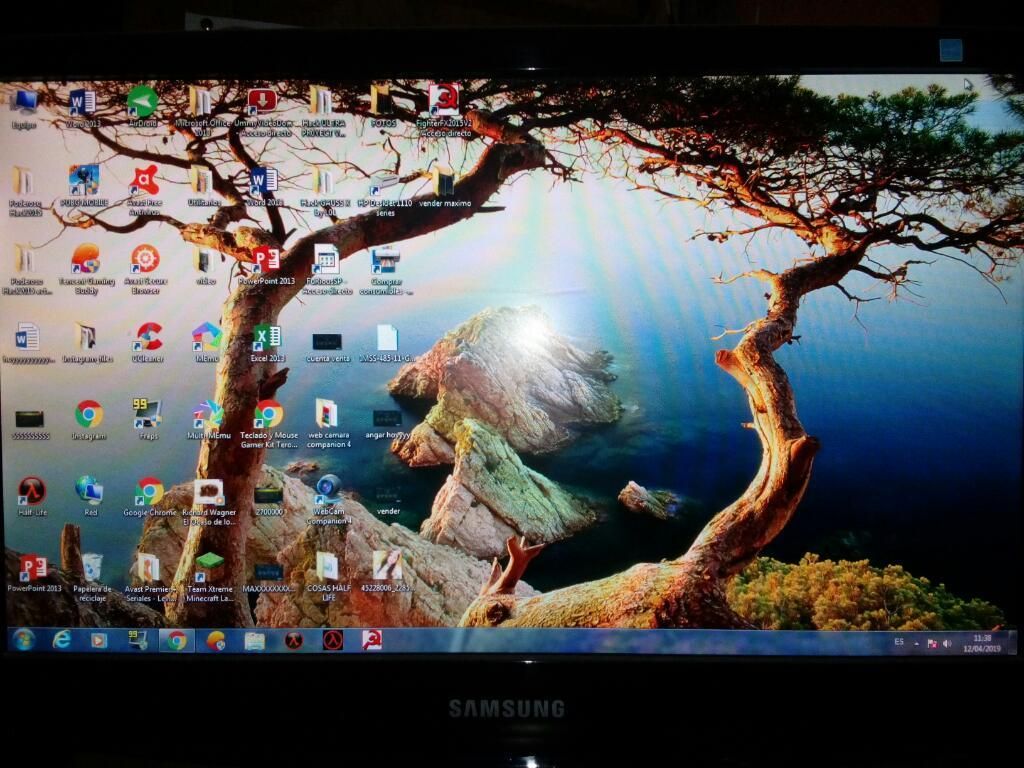This screenshot has height=768, width=1024.
Task: Open the COSAS HALF LIFE folder
Action: tap(328, 577)
